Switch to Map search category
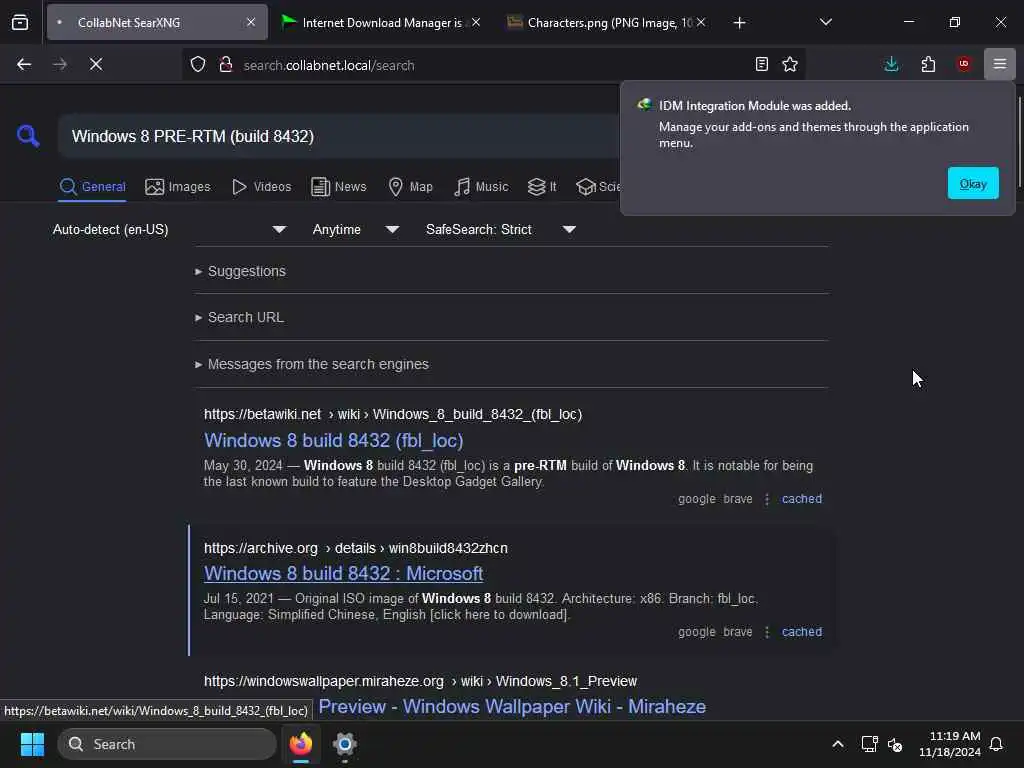Viewport: 1024px width, 768px height. (410, 187)
